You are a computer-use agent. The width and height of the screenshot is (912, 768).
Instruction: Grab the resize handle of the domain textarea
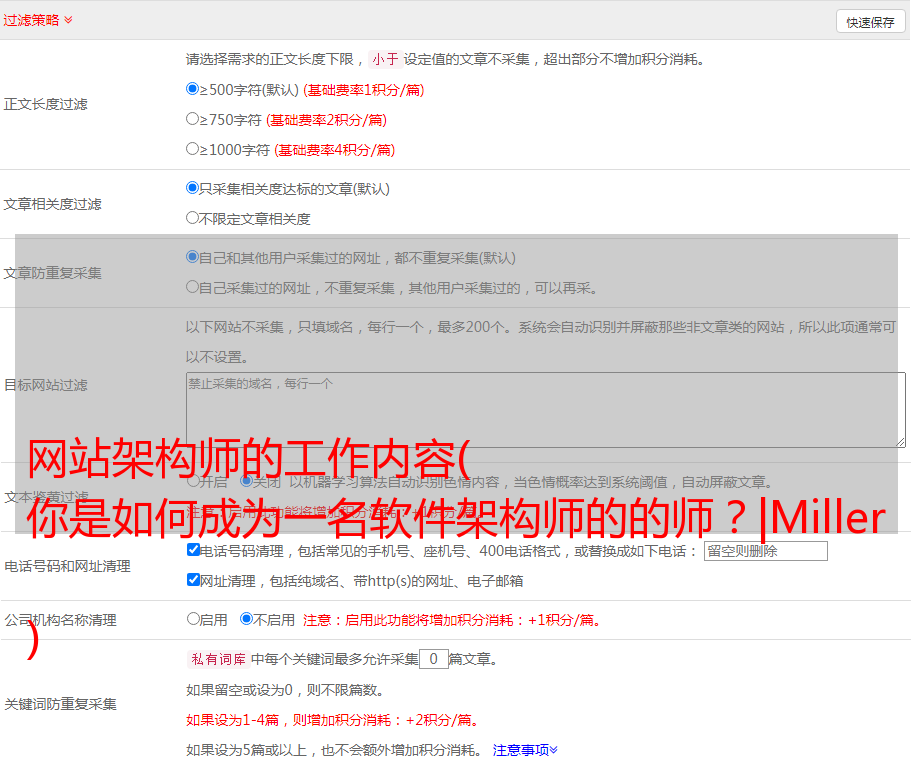click(900, 442)
